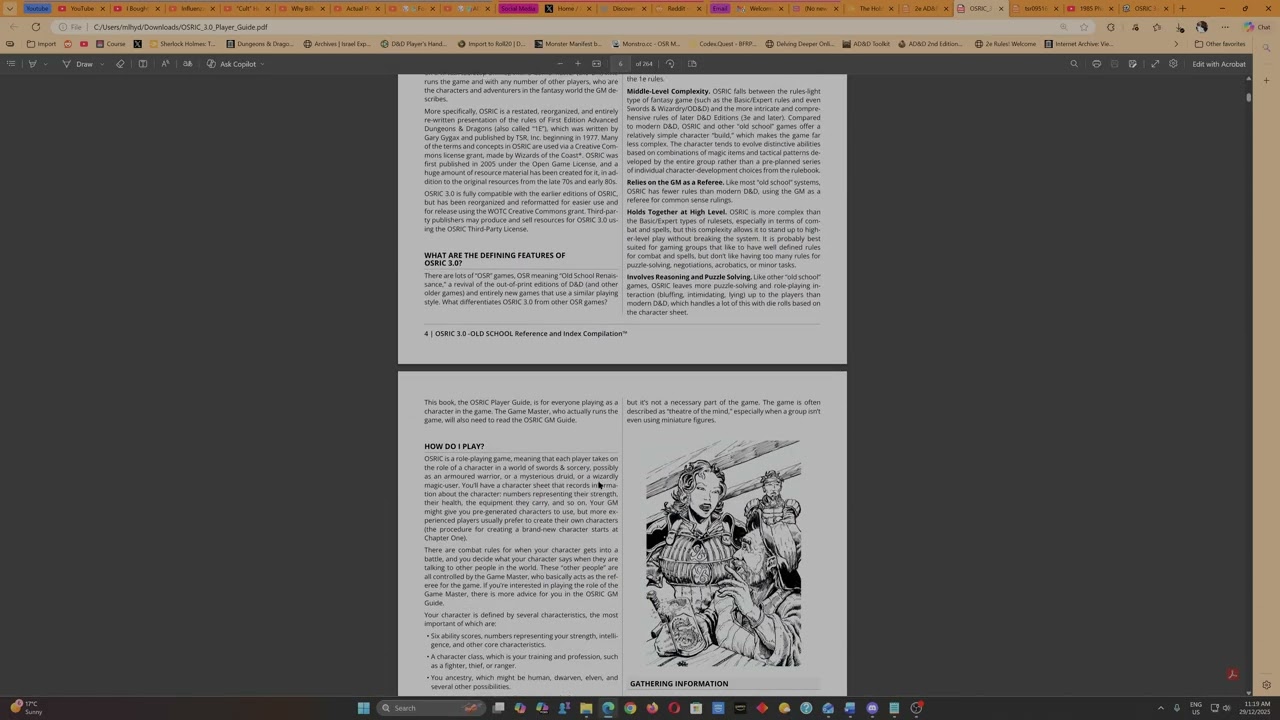Screen dimensions: 1280x720
Task: Open the Monster Manifest bookmark
Action: pyautogui.click(x=568, y=44)
